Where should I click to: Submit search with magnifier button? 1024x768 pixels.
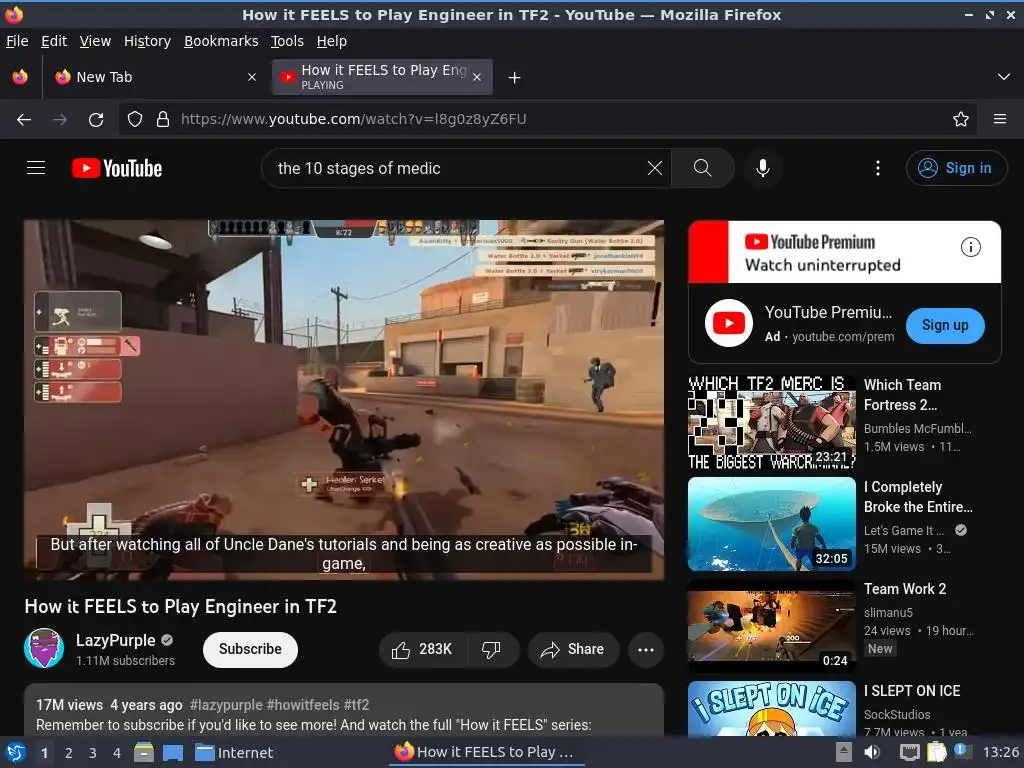[x=702, y=168]
